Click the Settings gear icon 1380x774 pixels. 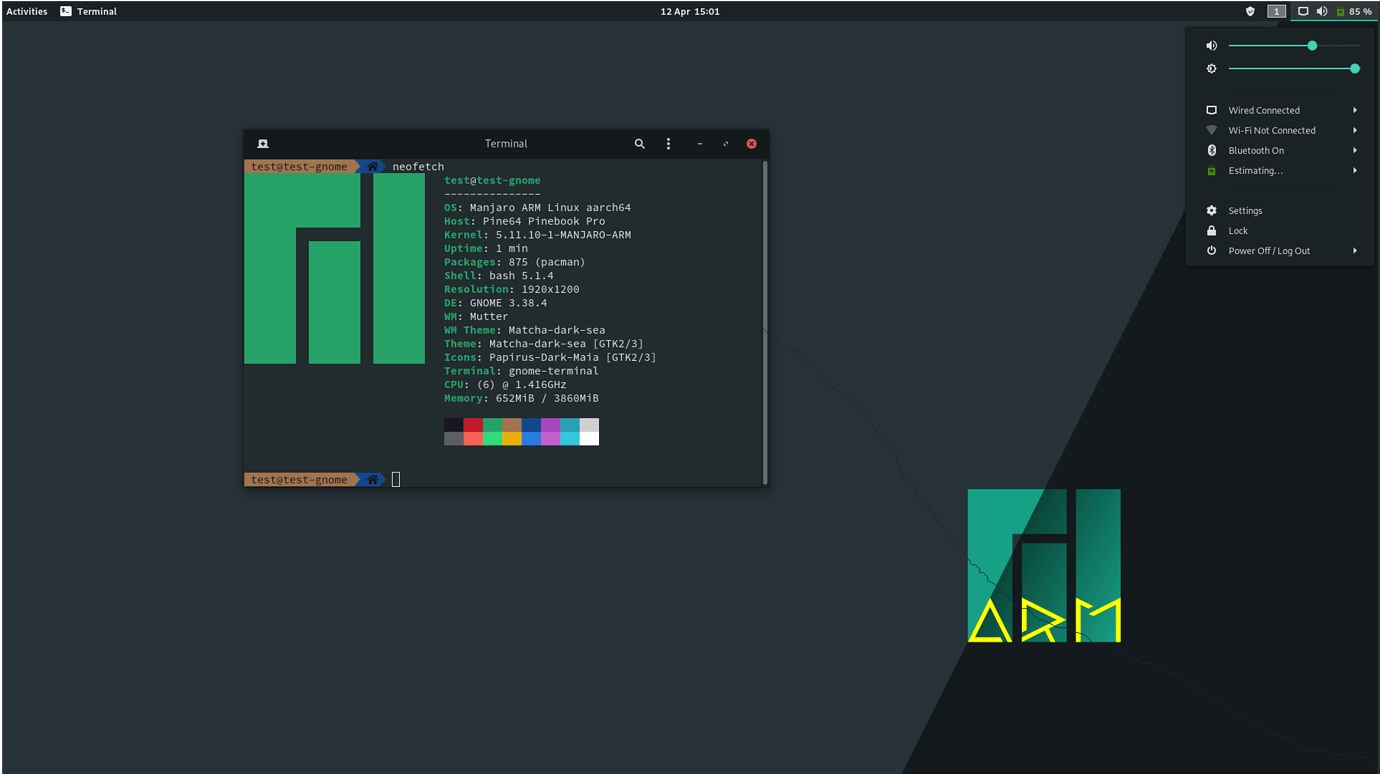point(1211,211)
